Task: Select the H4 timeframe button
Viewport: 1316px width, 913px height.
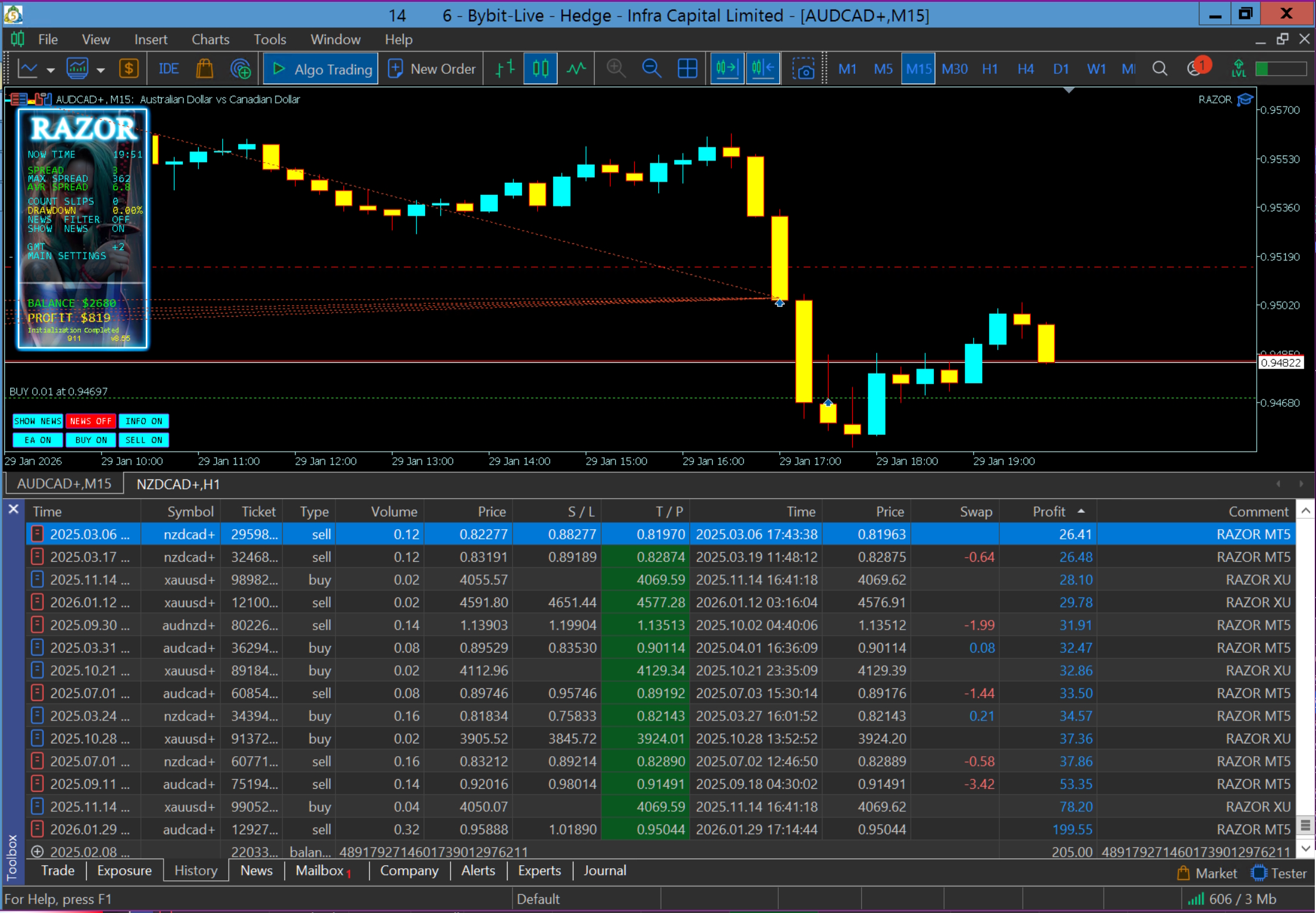Action: click(x=1025, y=69)
